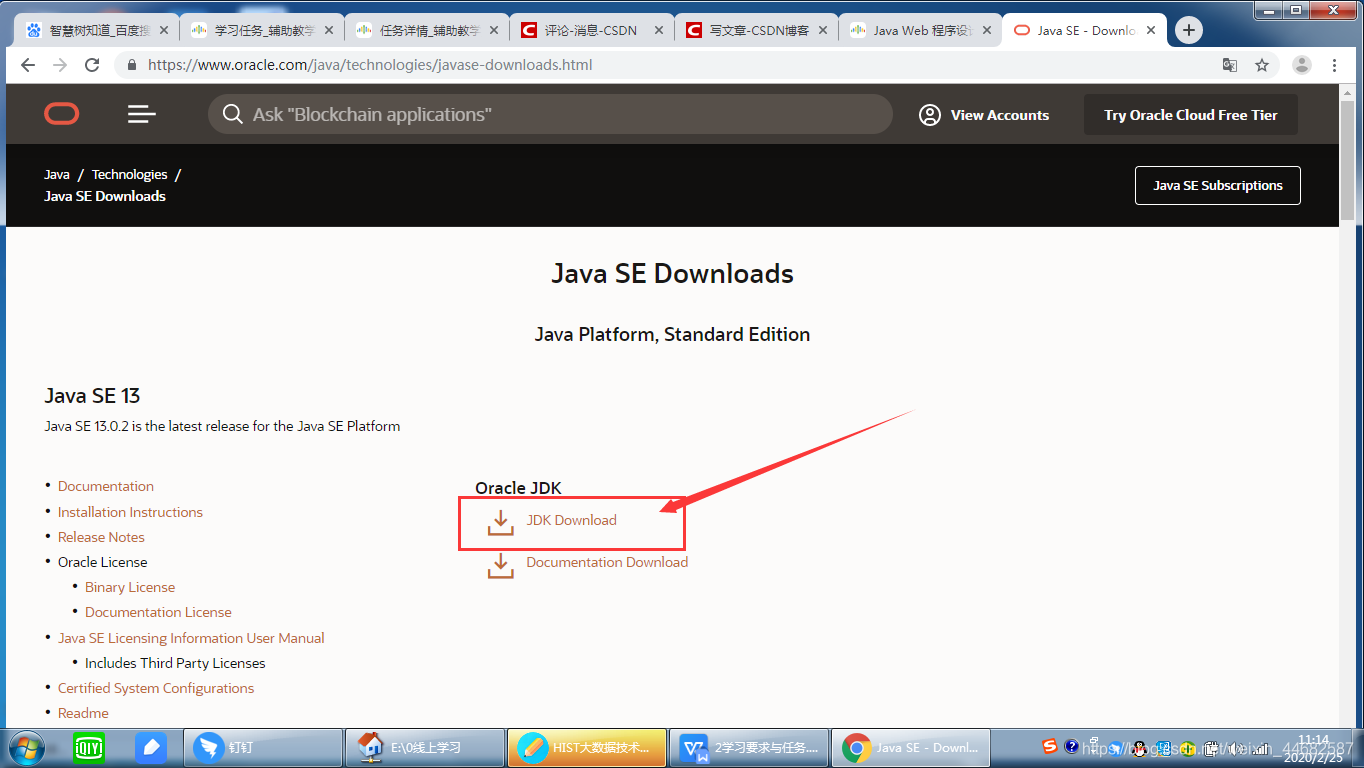Viewport: 1364px width, 768px height.
Task: Click the Java SE Subscriptions button
Action: point(1218,185)
